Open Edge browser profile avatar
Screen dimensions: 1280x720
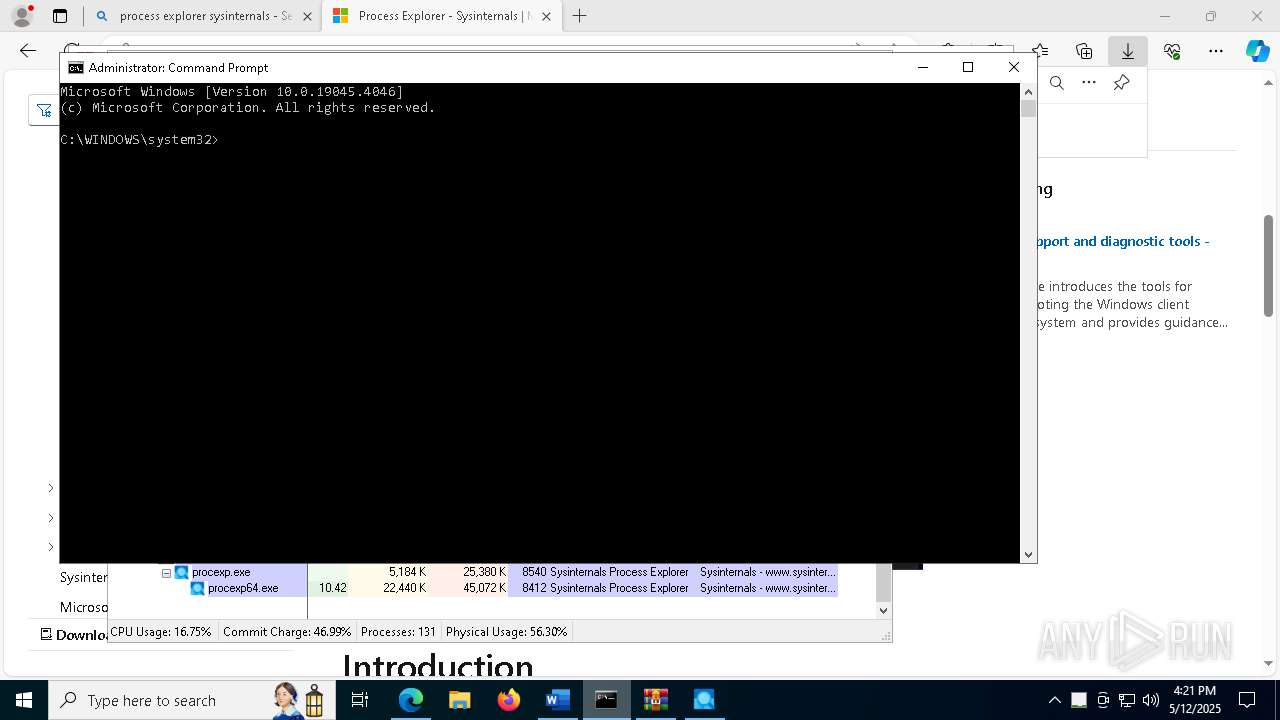point(22,16)
